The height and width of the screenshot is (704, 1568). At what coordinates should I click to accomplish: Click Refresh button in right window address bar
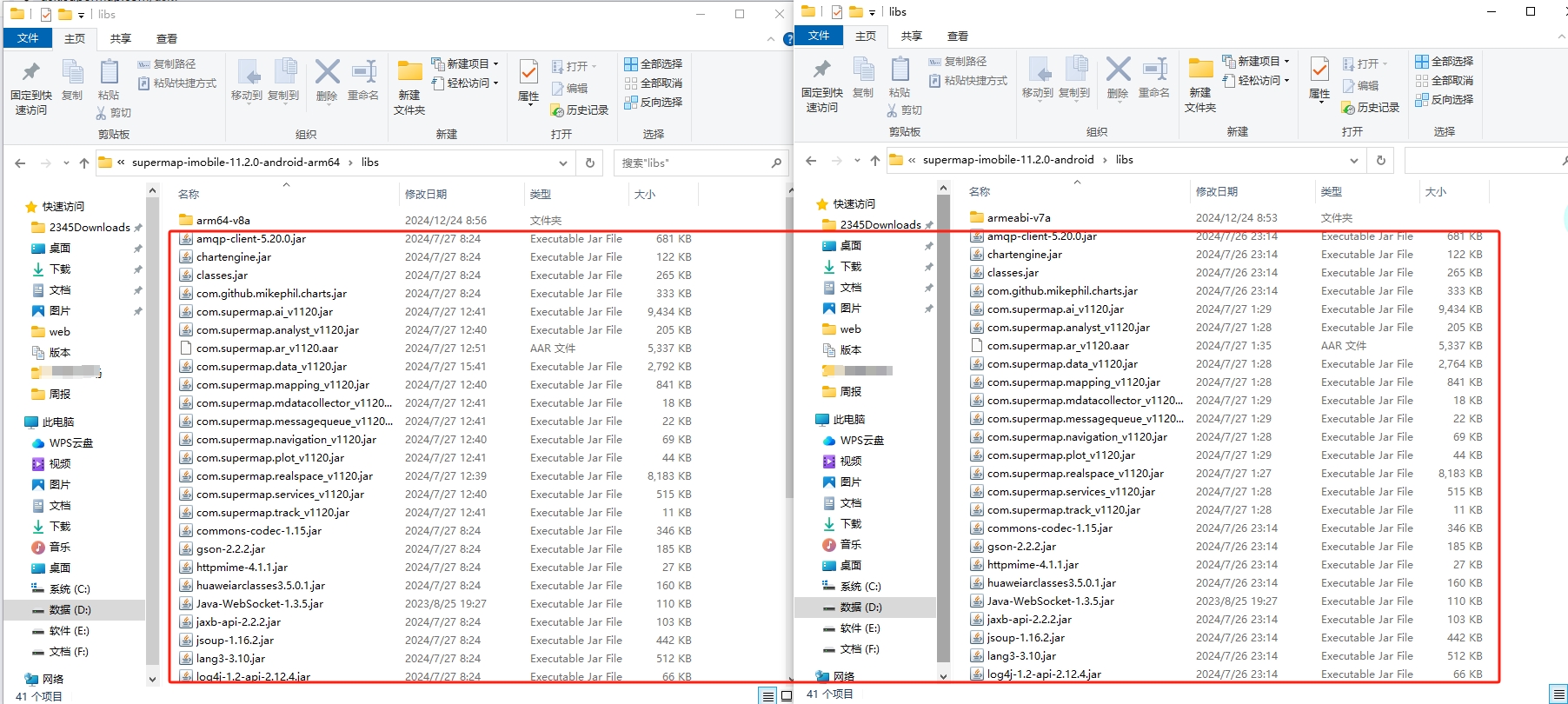[x=1381, y=160]
